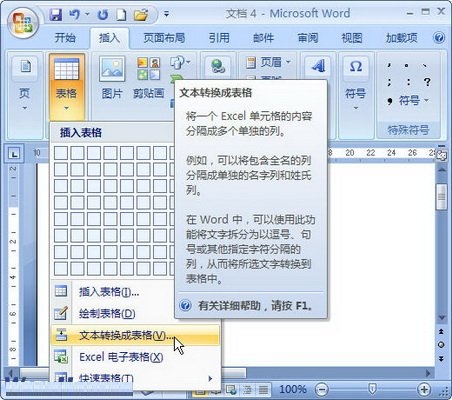Save the document via quick access toolbar
This screenshot has height=400, width=452.
coord(56,15)
